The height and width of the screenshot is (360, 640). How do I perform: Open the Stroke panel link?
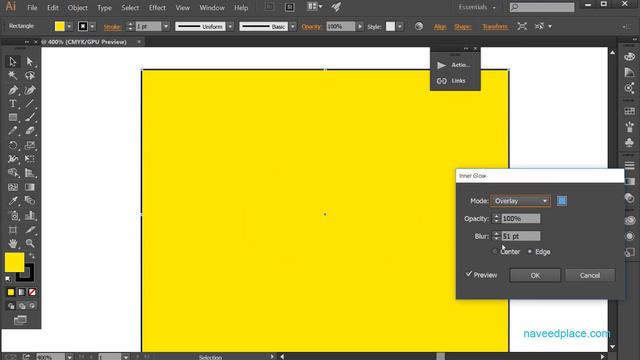click(x=112, y=27)
